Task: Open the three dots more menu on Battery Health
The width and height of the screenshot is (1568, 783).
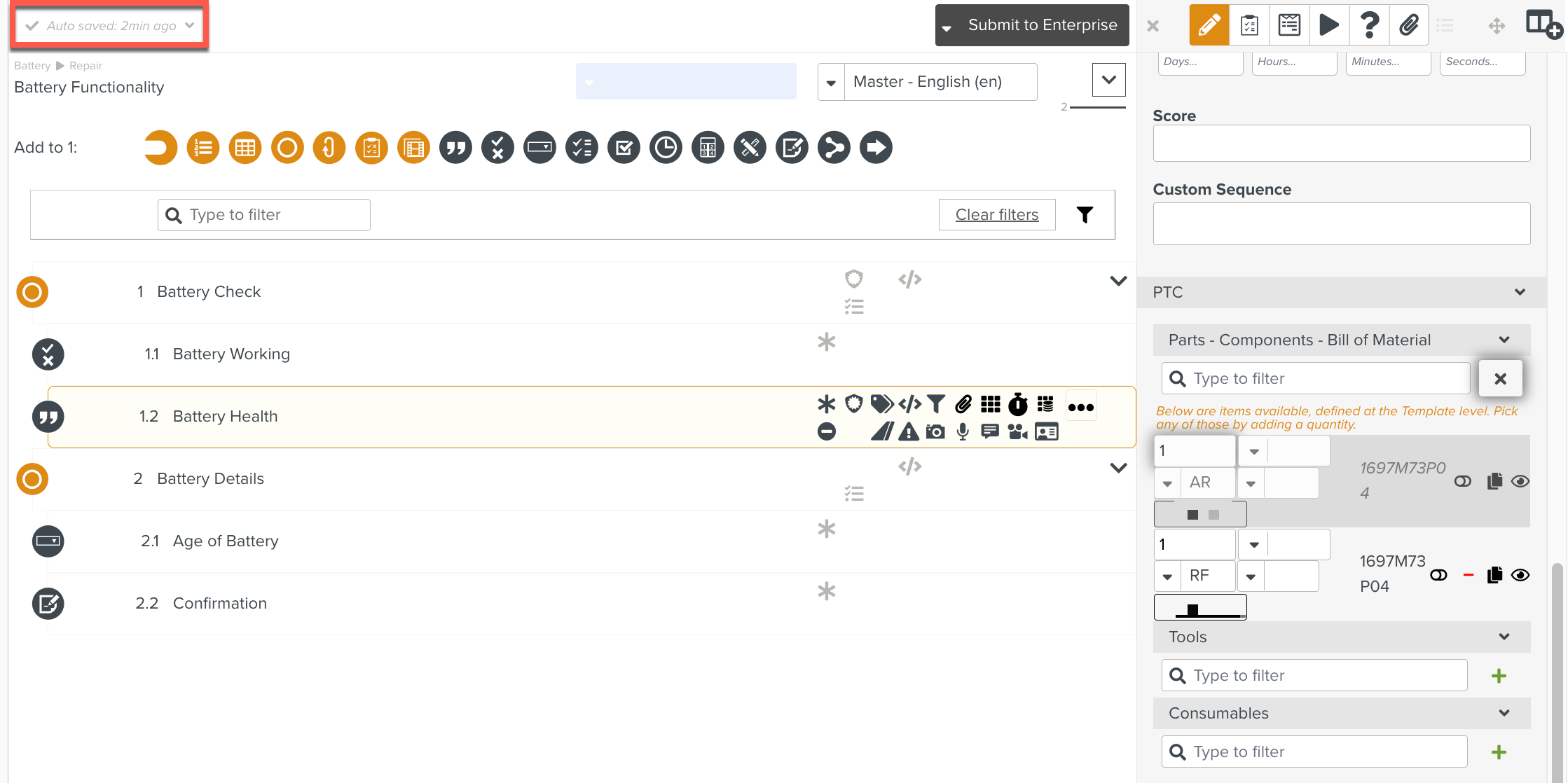Action: coord(1080,407)
